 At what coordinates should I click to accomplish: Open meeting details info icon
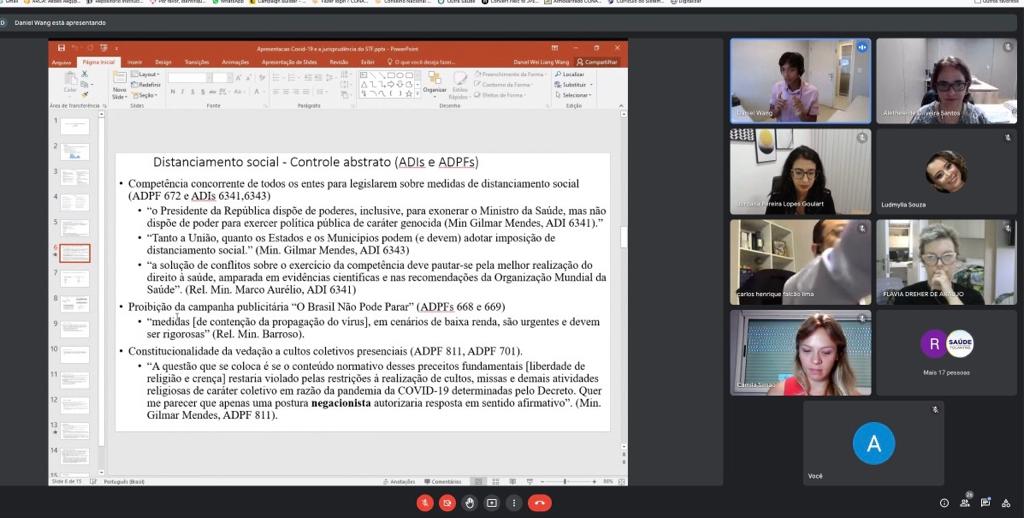(944, 503)
